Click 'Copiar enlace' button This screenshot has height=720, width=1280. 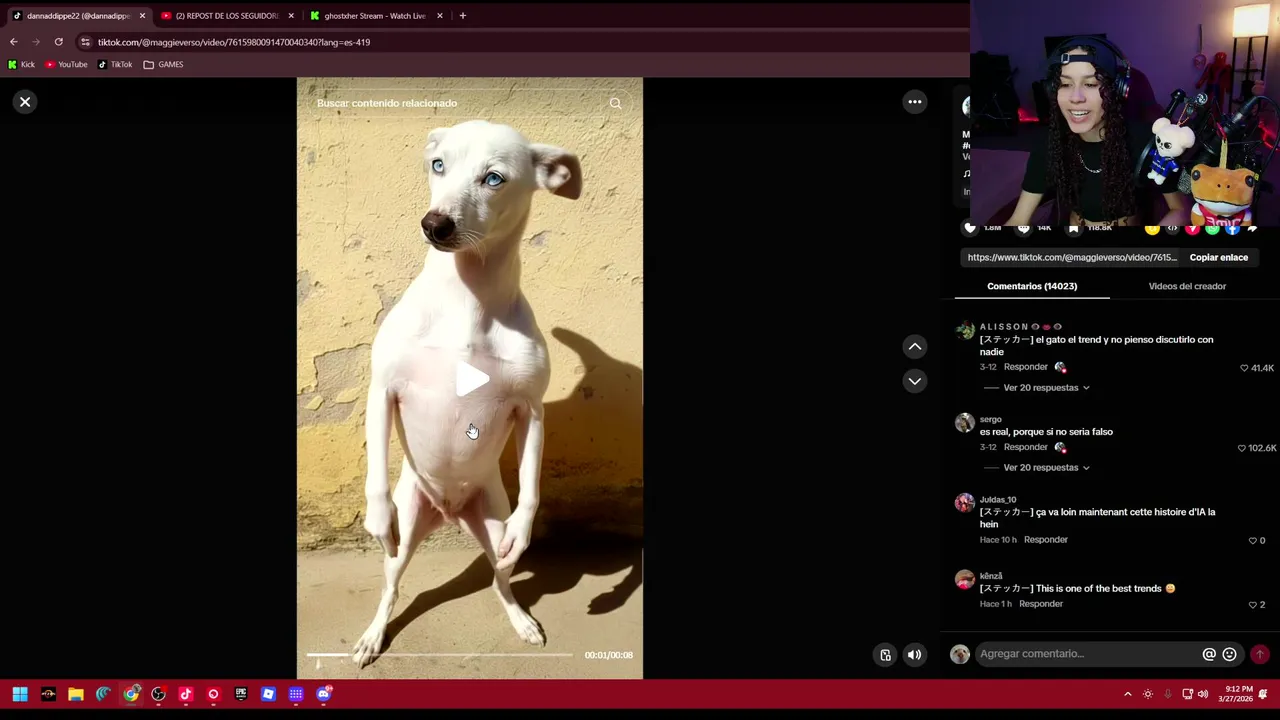coord(1218,257)
